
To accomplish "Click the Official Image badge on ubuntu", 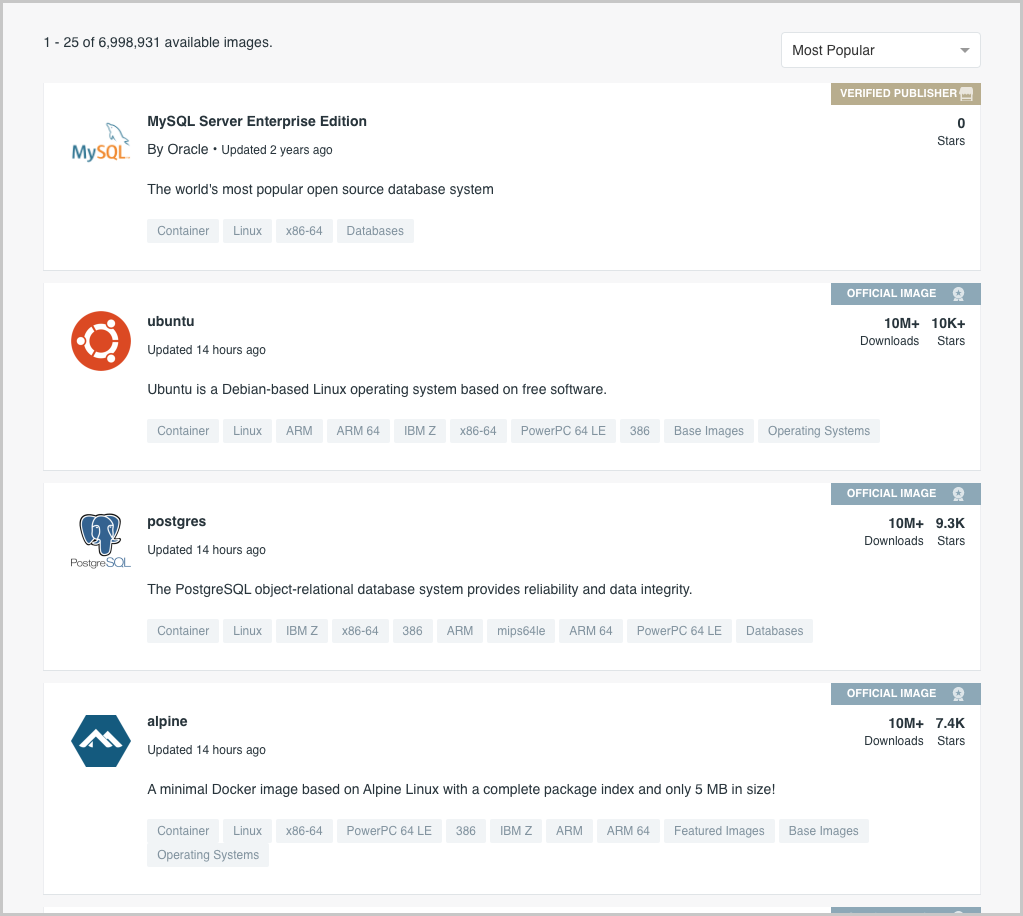I will 905,293.
